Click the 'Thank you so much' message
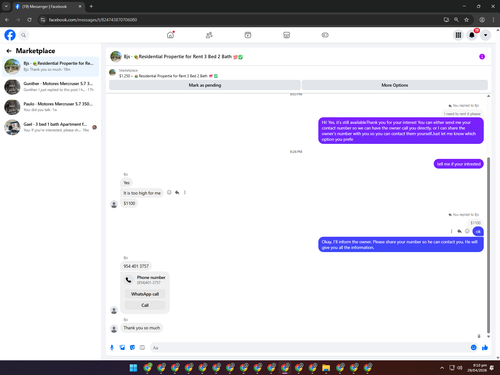 tap(142, 328)
